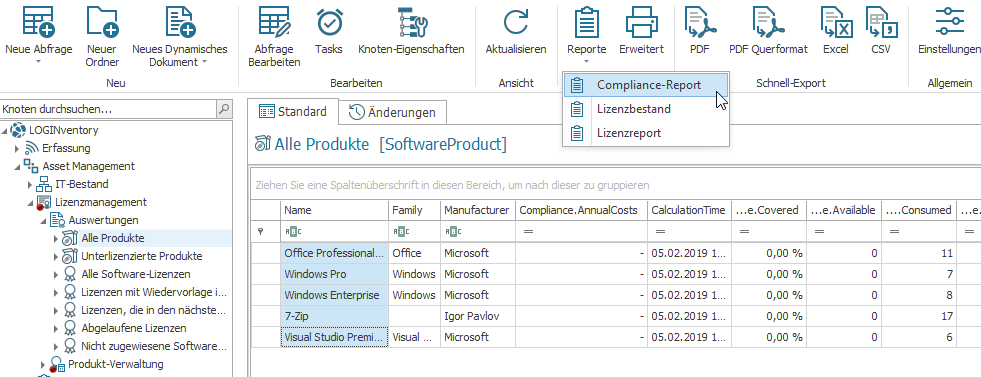Click the Neue Abfrage icon

[x=39, y=21]
